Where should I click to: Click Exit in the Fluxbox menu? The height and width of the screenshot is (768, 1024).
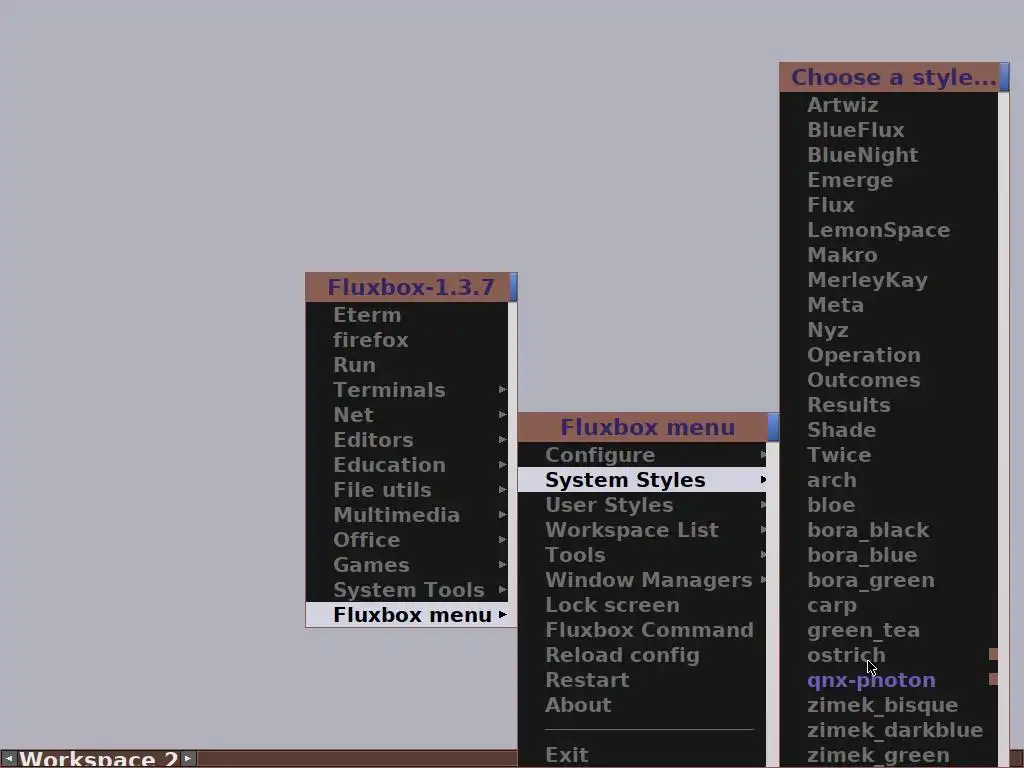[642, 755]
